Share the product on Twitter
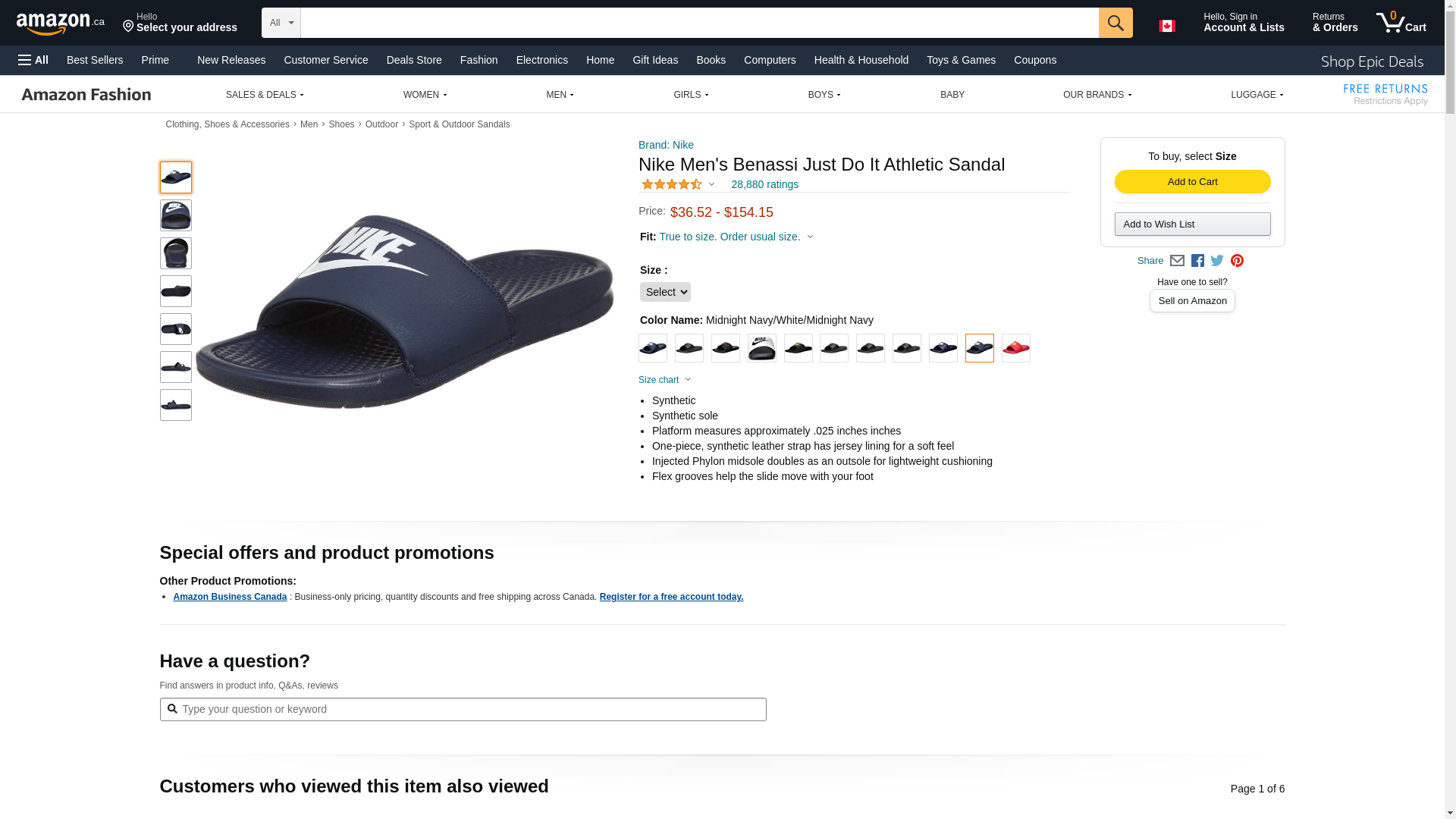The height and width of the screenshot is (819, 1456). pos(1217,261)
